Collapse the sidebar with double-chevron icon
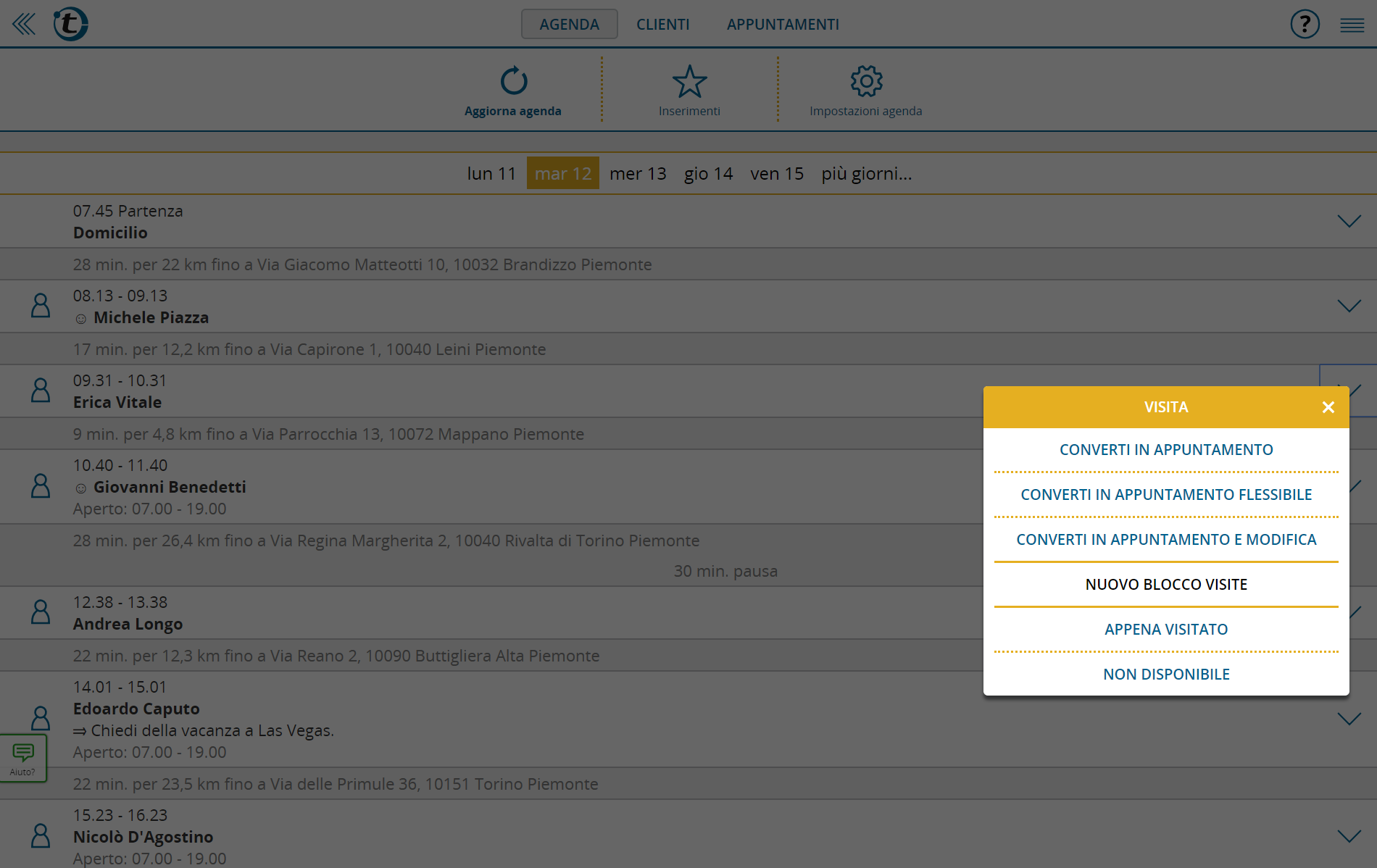Viewport: 1377px width, 868px height. pyautogui.click(x=24, y=23)
